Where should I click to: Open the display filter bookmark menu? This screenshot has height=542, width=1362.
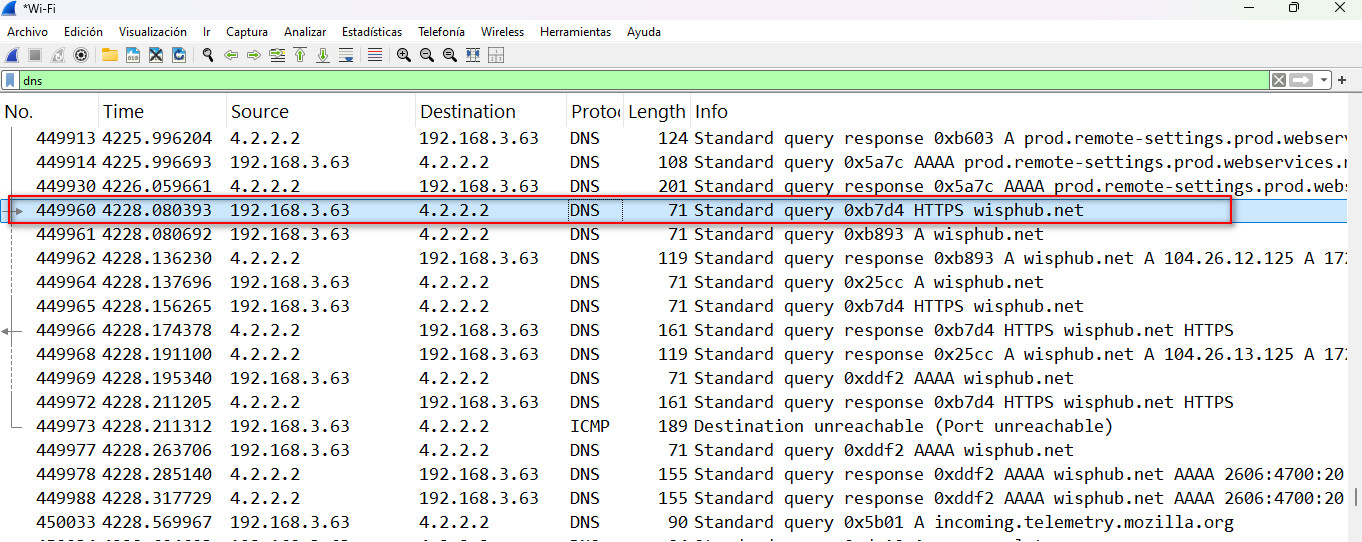pyautogui.click(x=10, y=80)
